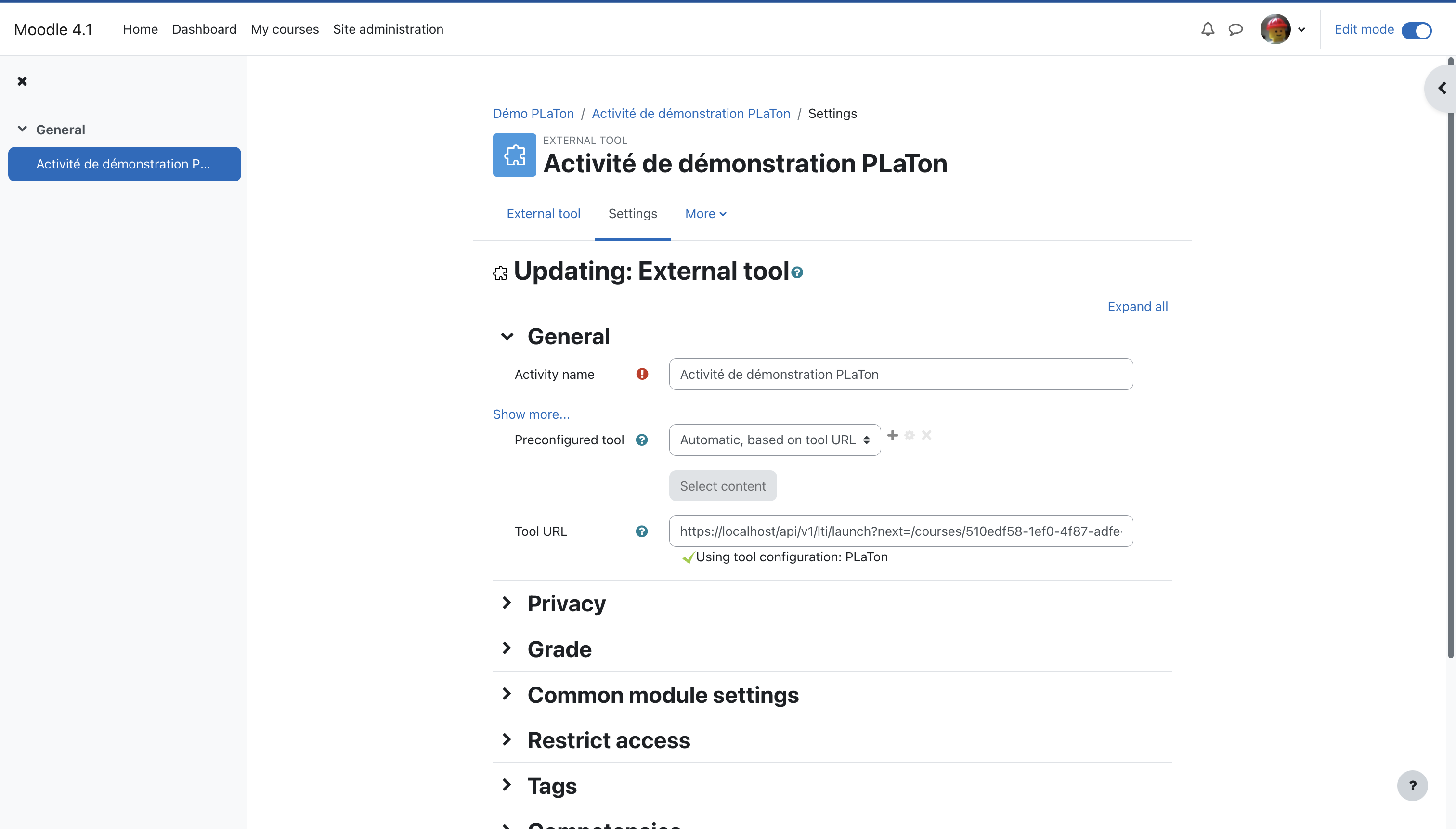Open the Preconfigured tool dropdown

point(774,440)
